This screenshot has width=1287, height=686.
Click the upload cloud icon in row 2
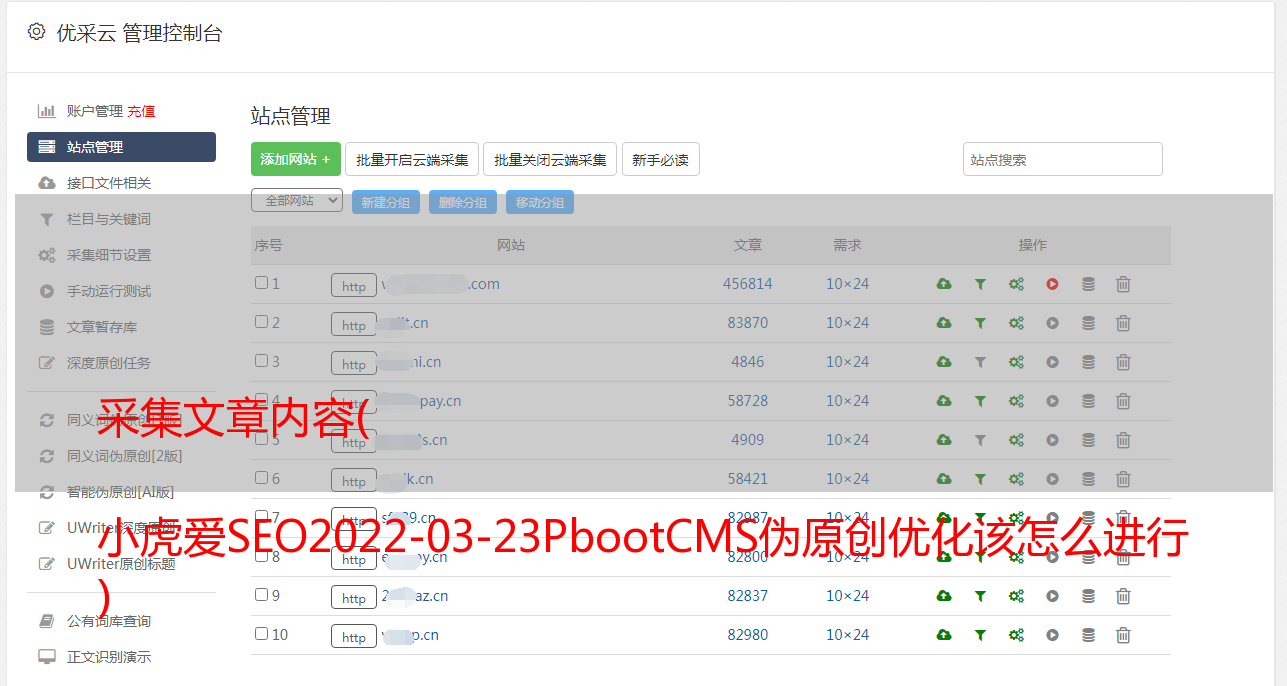(944, 323)
